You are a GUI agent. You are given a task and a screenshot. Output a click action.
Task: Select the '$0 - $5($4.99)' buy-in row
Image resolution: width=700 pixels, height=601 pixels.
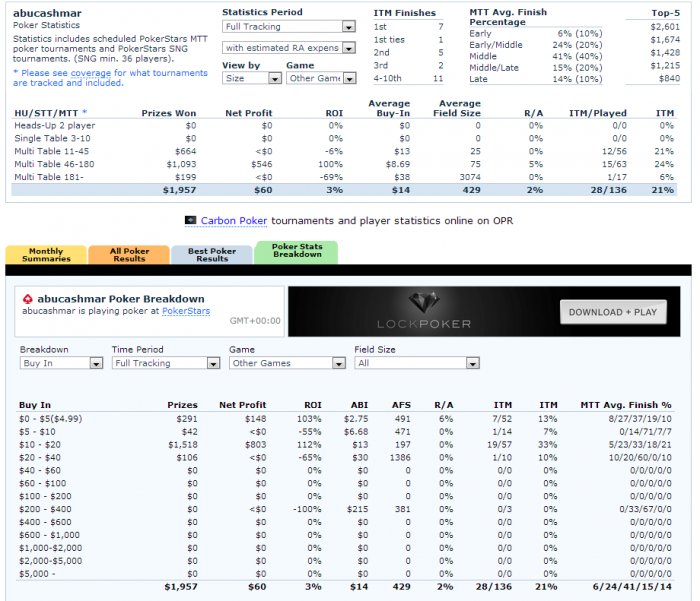pyautogui.click(x=345, y=419)
